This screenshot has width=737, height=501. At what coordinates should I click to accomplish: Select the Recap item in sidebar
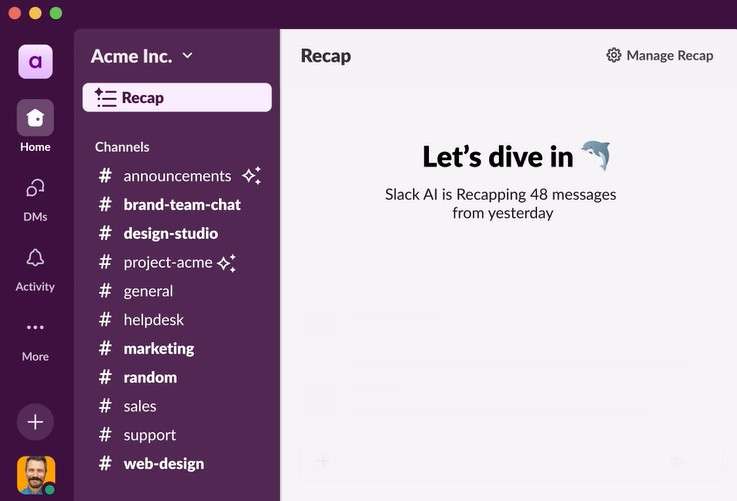pos(177,98)
